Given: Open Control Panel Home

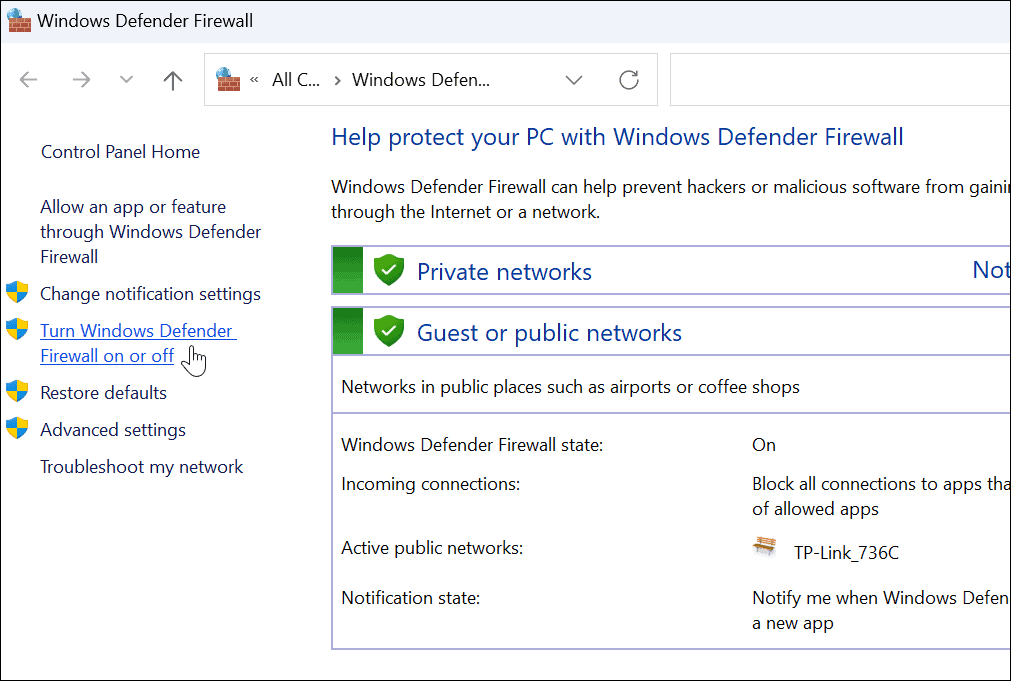Looking at the screenshot, I should (120, 152).
